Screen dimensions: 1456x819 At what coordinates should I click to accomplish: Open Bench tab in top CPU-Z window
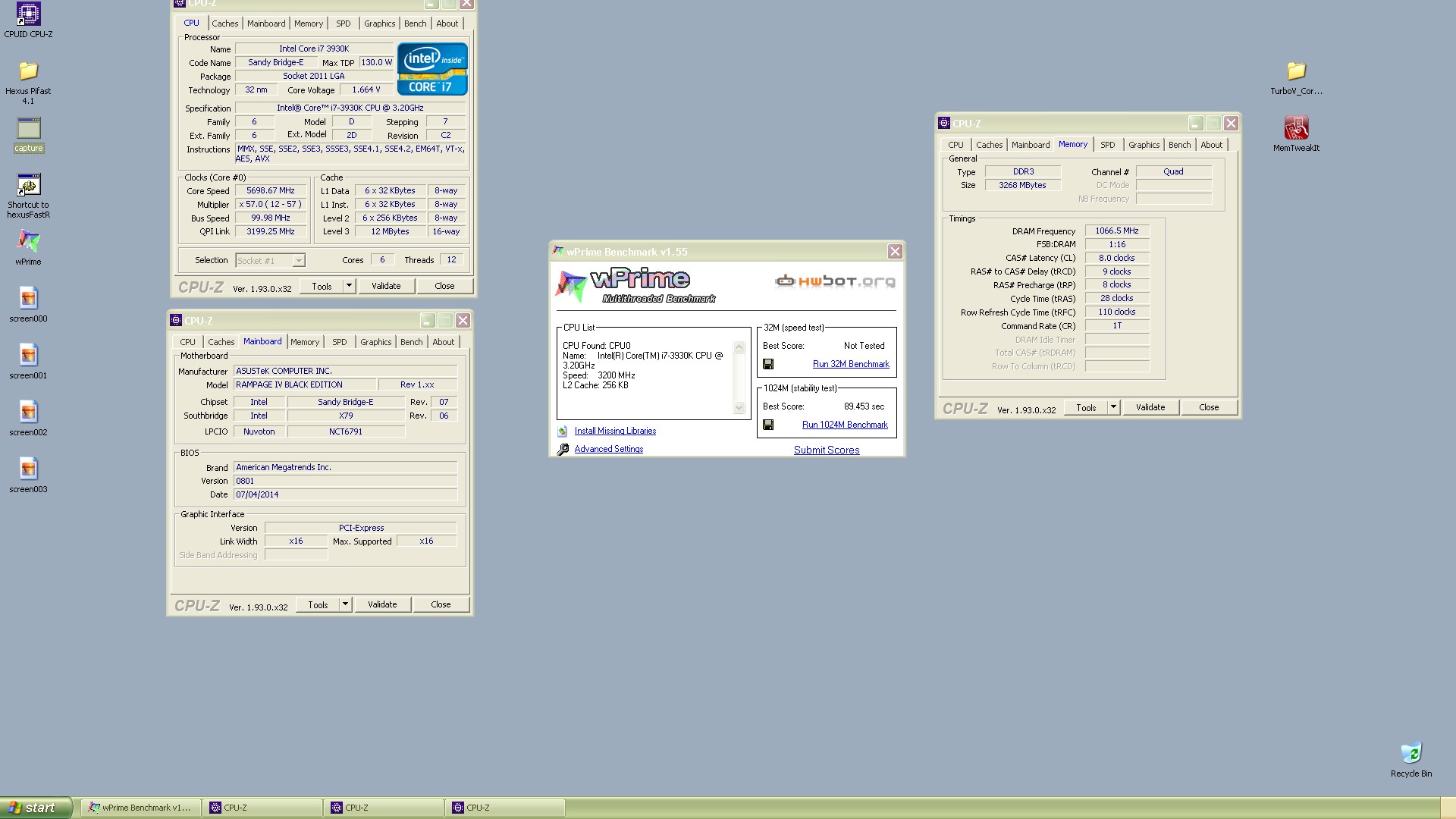pos(415,24)
